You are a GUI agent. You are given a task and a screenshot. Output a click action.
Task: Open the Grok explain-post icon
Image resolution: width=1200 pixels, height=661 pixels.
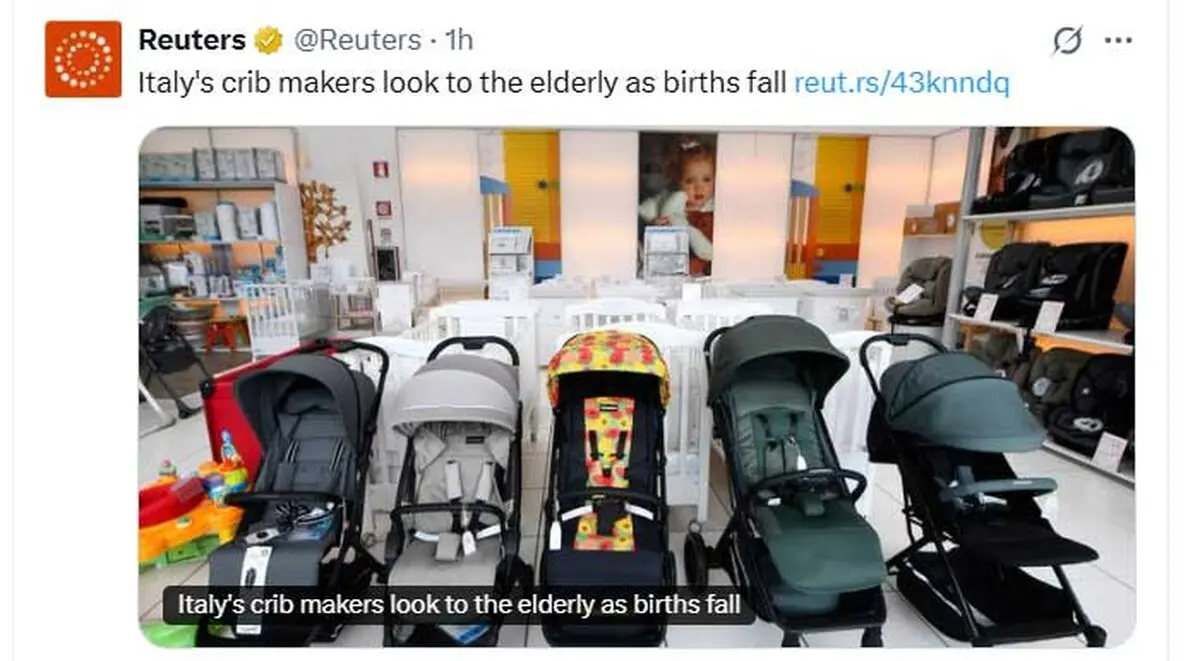click(1068, 41)
